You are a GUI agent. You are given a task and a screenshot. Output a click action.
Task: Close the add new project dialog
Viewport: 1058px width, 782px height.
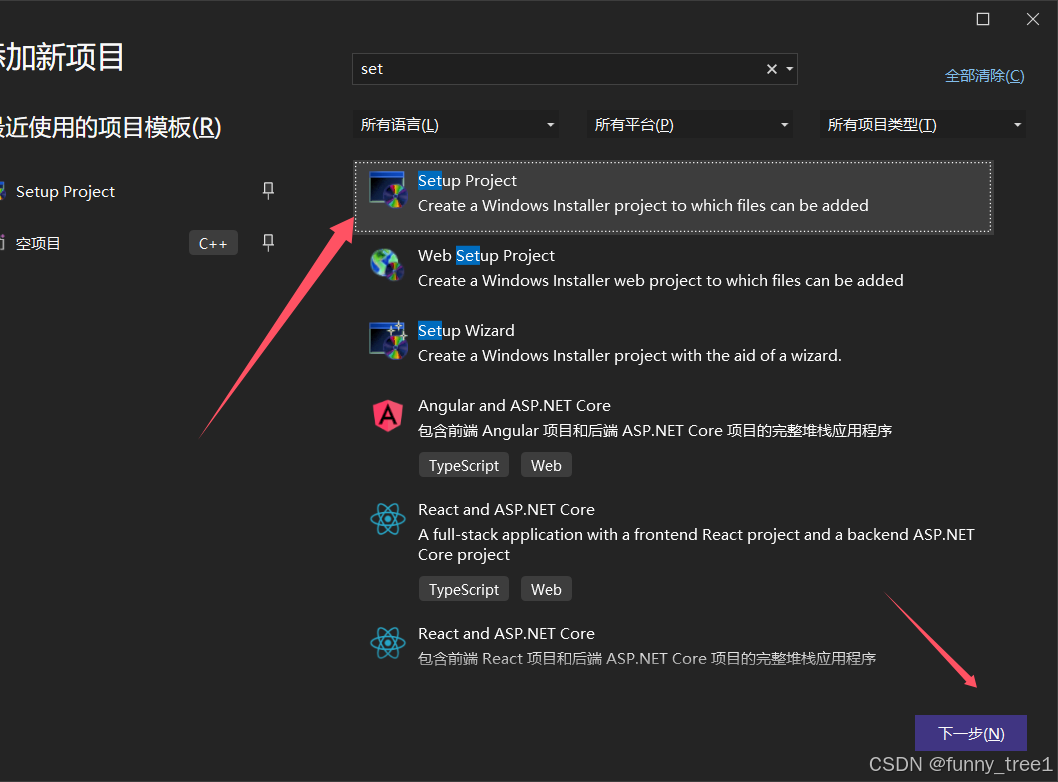pyautogui.click(x=1032, y=19)
